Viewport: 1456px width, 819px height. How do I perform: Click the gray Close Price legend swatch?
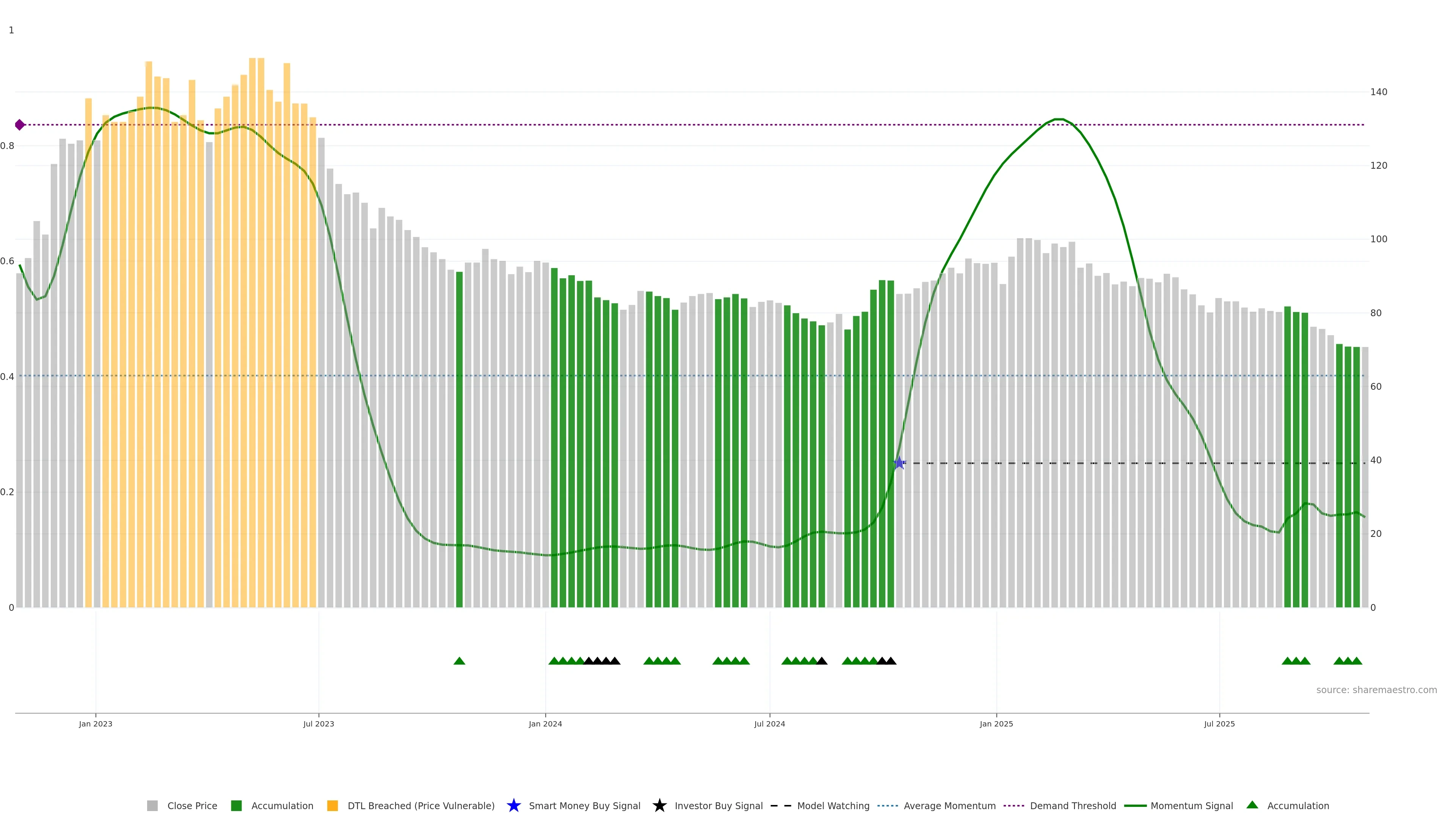(152, 805)
